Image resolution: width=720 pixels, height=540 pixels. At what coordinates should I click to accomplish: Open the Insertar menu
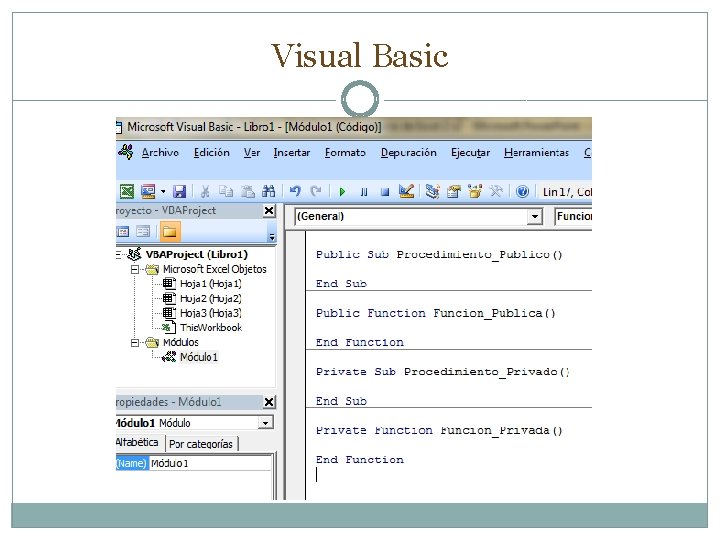[x=292, y=152]
